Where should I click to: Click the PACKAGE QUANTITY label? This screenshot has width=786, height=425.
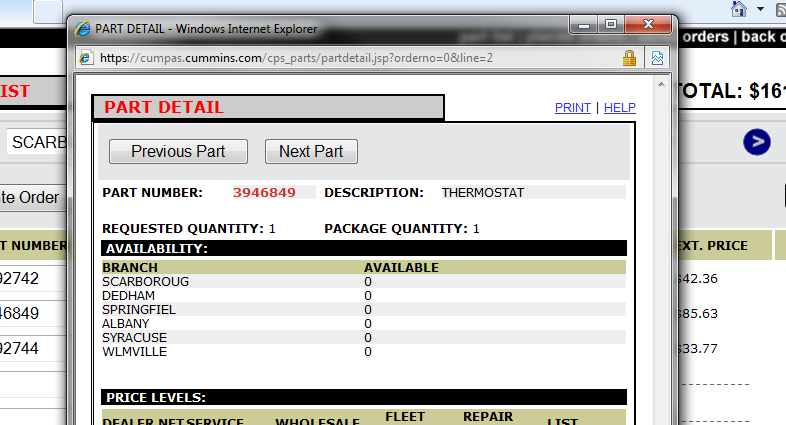click(x=396, y=229)
